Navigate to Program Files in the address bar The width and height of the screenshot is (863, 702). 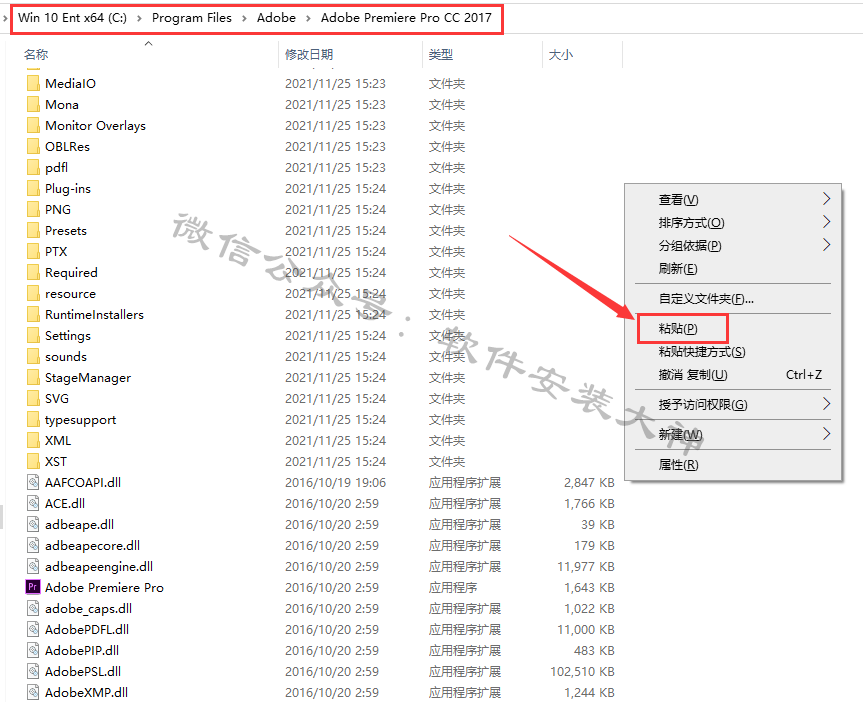coord(192,18)
